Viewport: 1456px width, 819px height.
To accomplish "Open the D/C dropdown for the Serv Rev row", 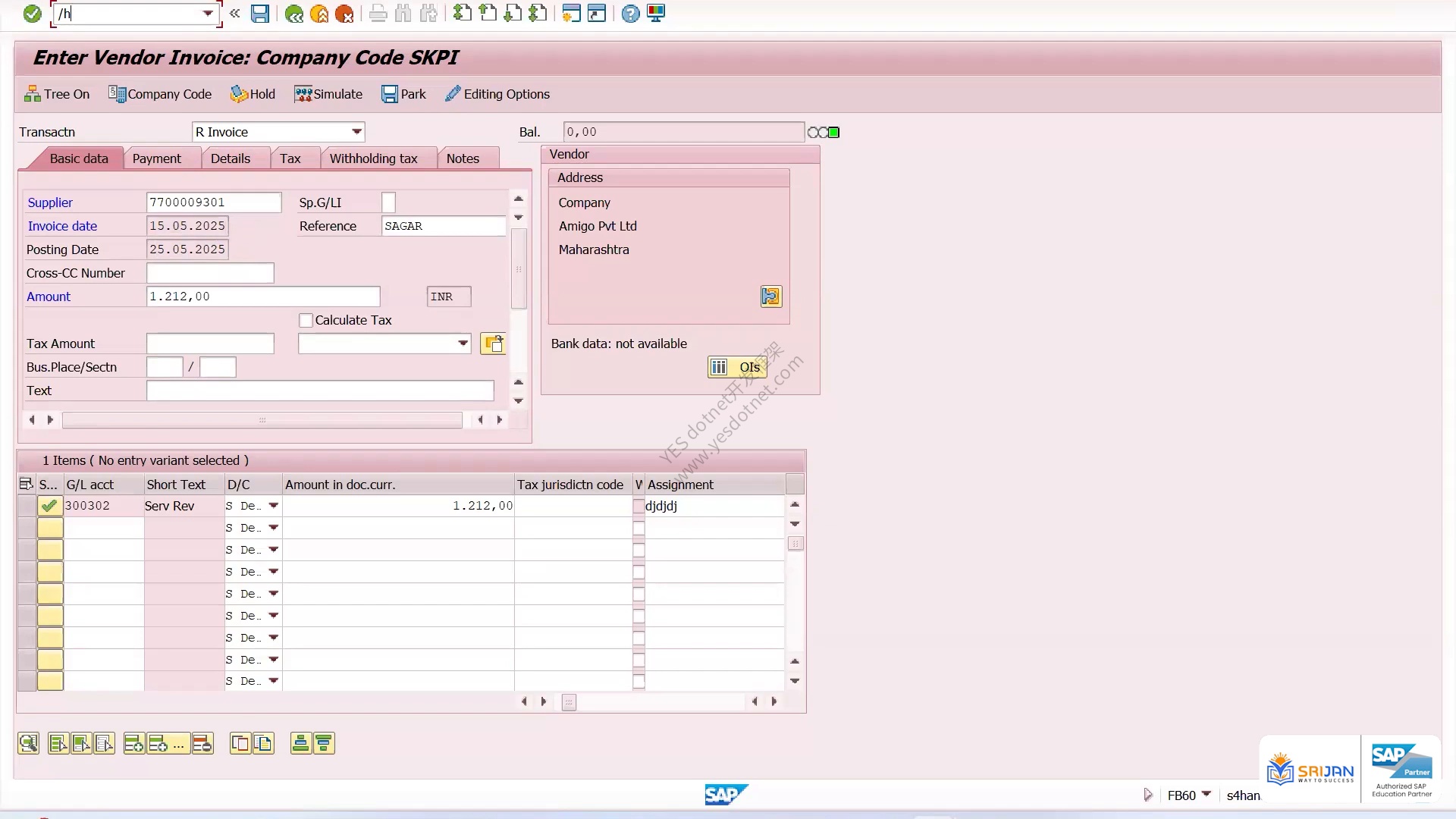I will 274,506.
